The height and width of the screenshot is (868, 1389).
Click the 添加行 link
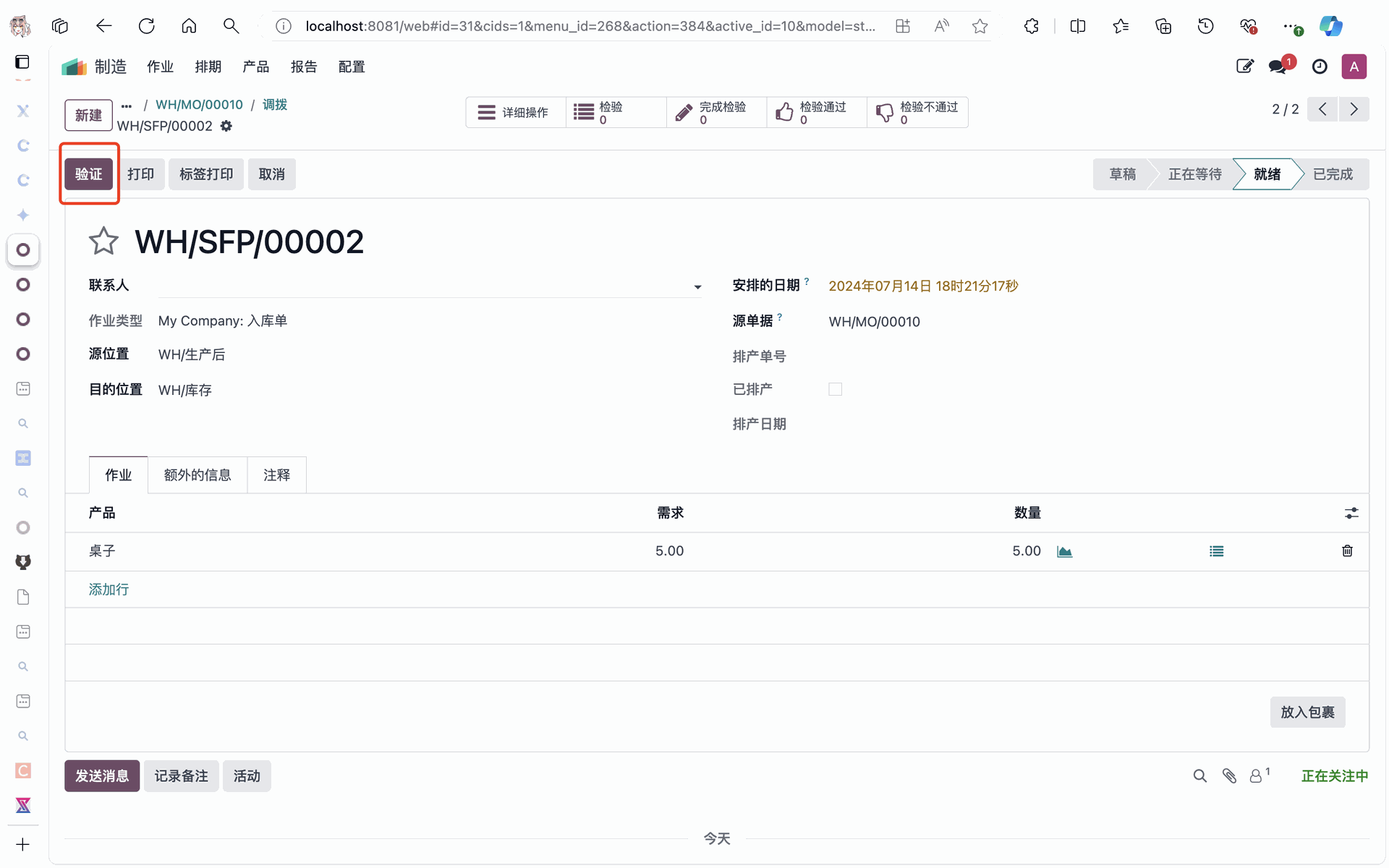pos(109,590)
